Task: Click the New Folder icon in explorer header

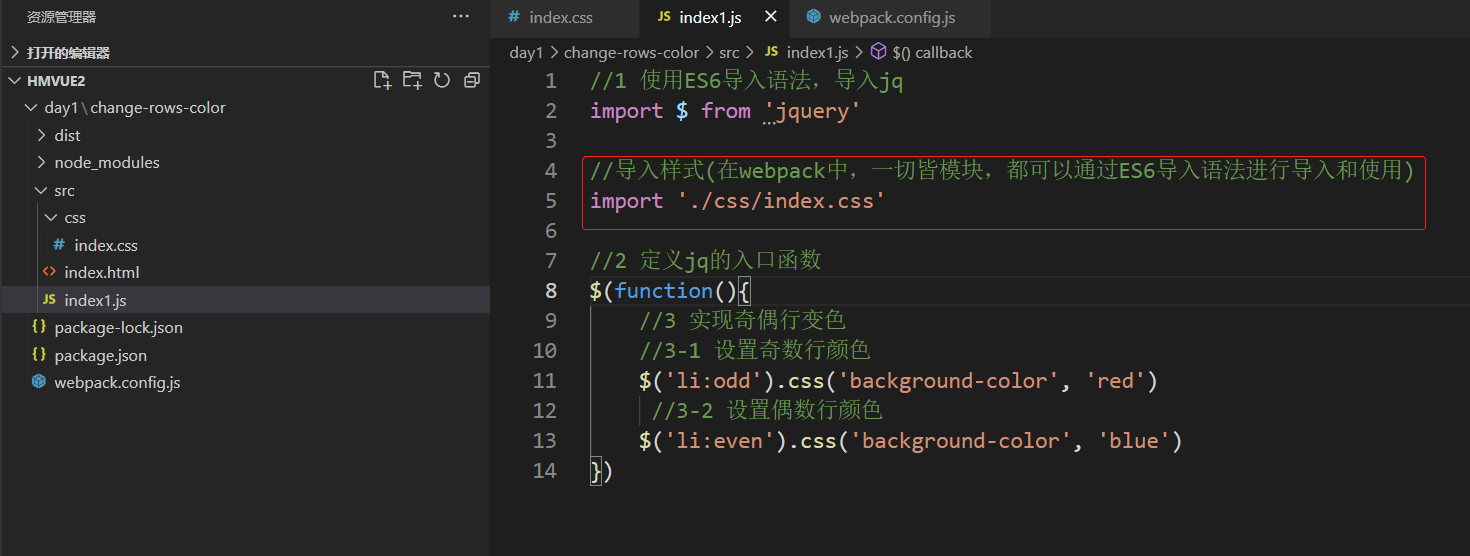Action: pos(412,80)
